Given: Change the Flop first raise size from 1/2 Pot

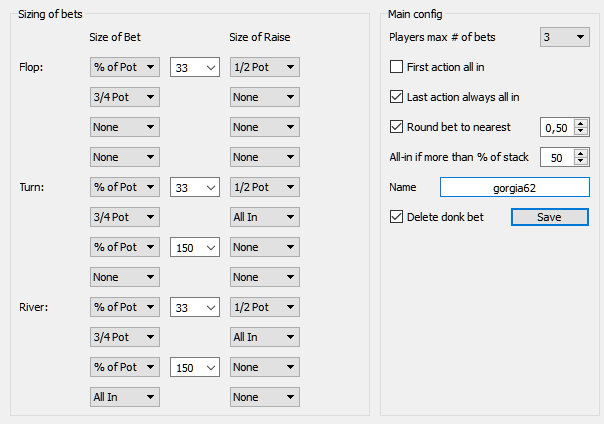Looking at the screenshot, I should 265,67.
